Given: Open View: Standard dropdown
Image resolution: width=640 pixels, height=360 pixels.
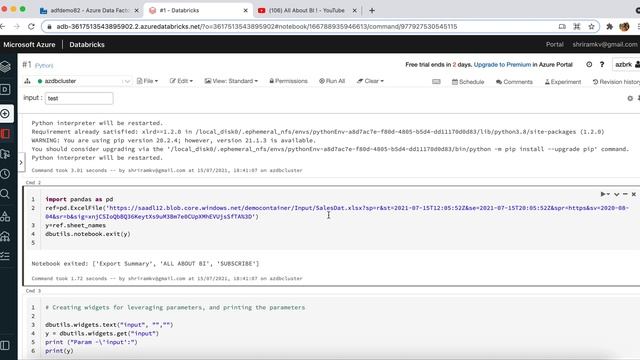Looking at the screenshot, I should 231,81.
